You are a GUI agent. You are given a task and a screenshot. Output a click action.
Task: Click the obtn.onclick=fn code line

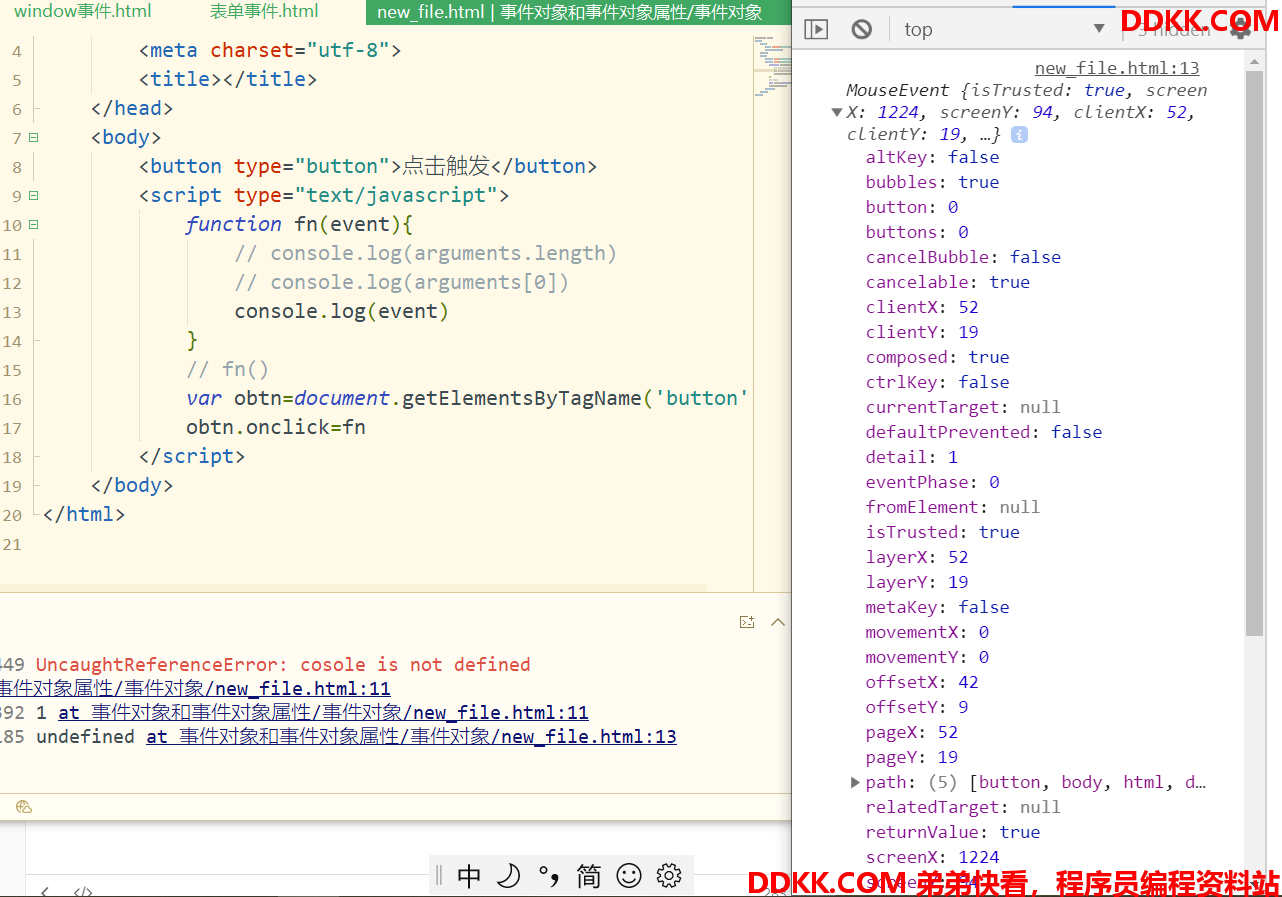pyautogui.click(x=276, y=427)
